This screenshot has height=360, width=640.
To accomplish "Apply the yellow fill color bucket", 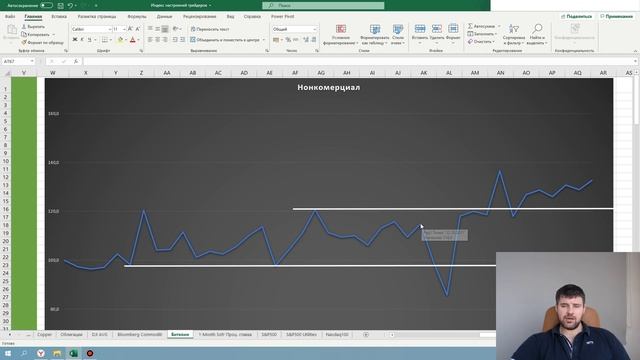I will (x=120, y=40).
